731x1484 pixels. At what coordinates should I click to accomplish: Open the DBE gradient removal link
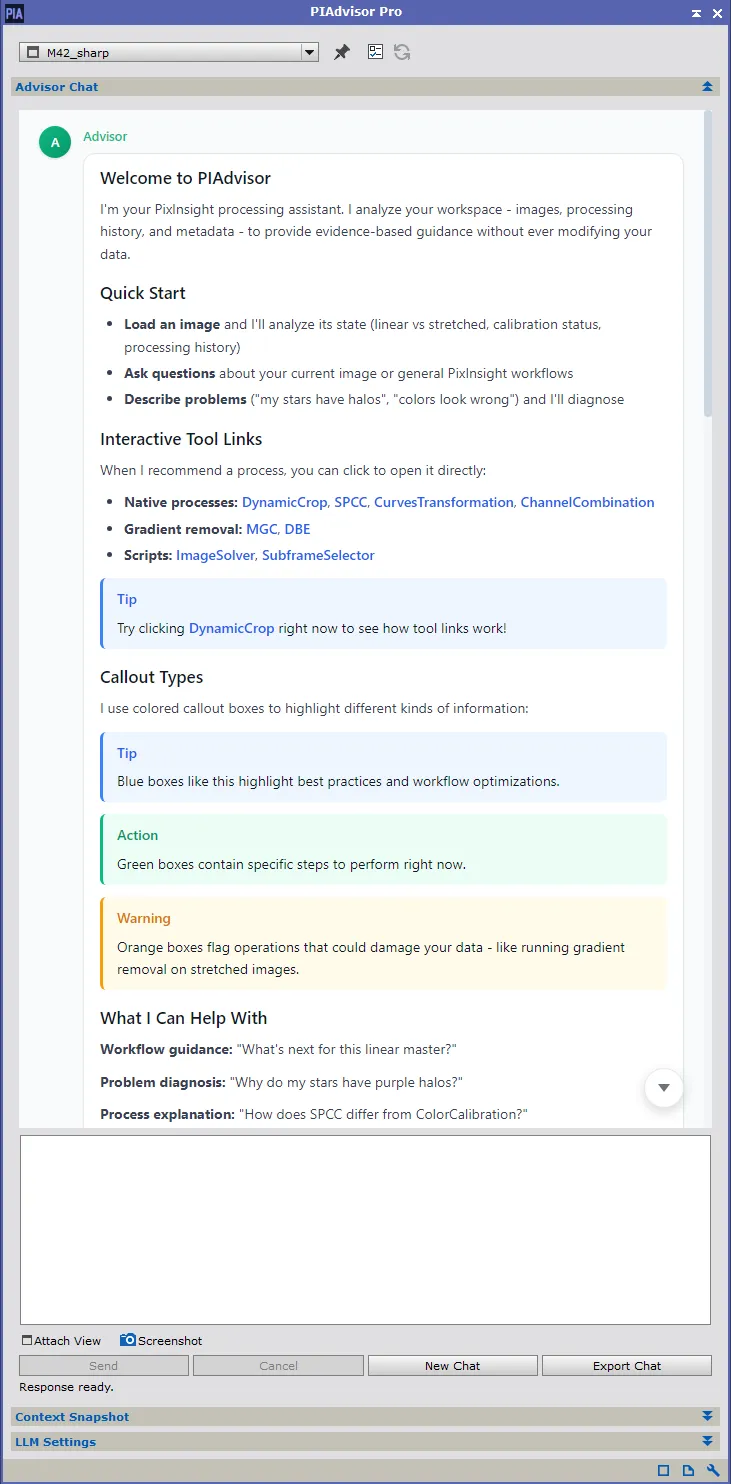[297, 529]
